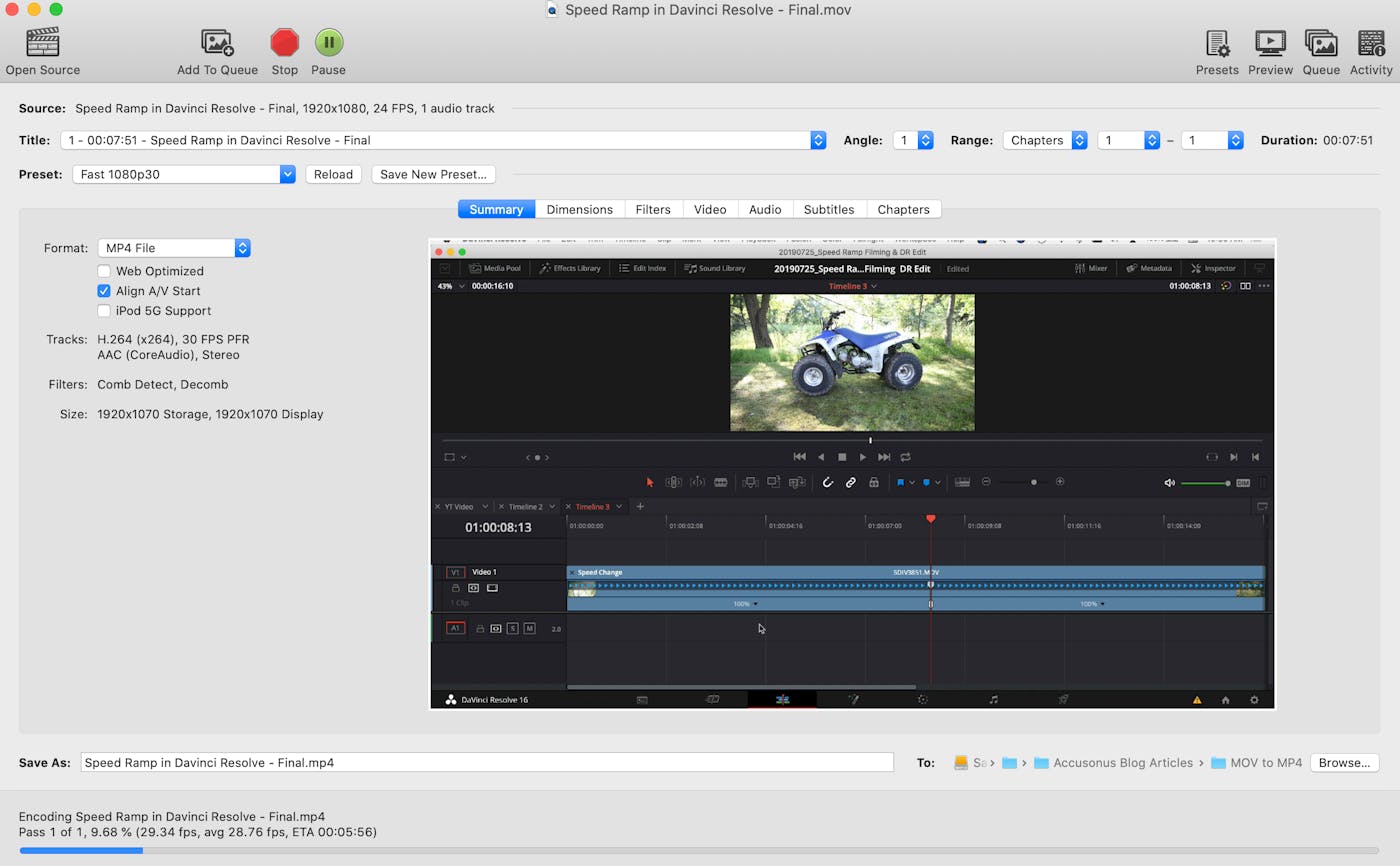The height and width of the screenshot is (866, 1400).
Task: Open the Audio tab
Action: (765, 209)
